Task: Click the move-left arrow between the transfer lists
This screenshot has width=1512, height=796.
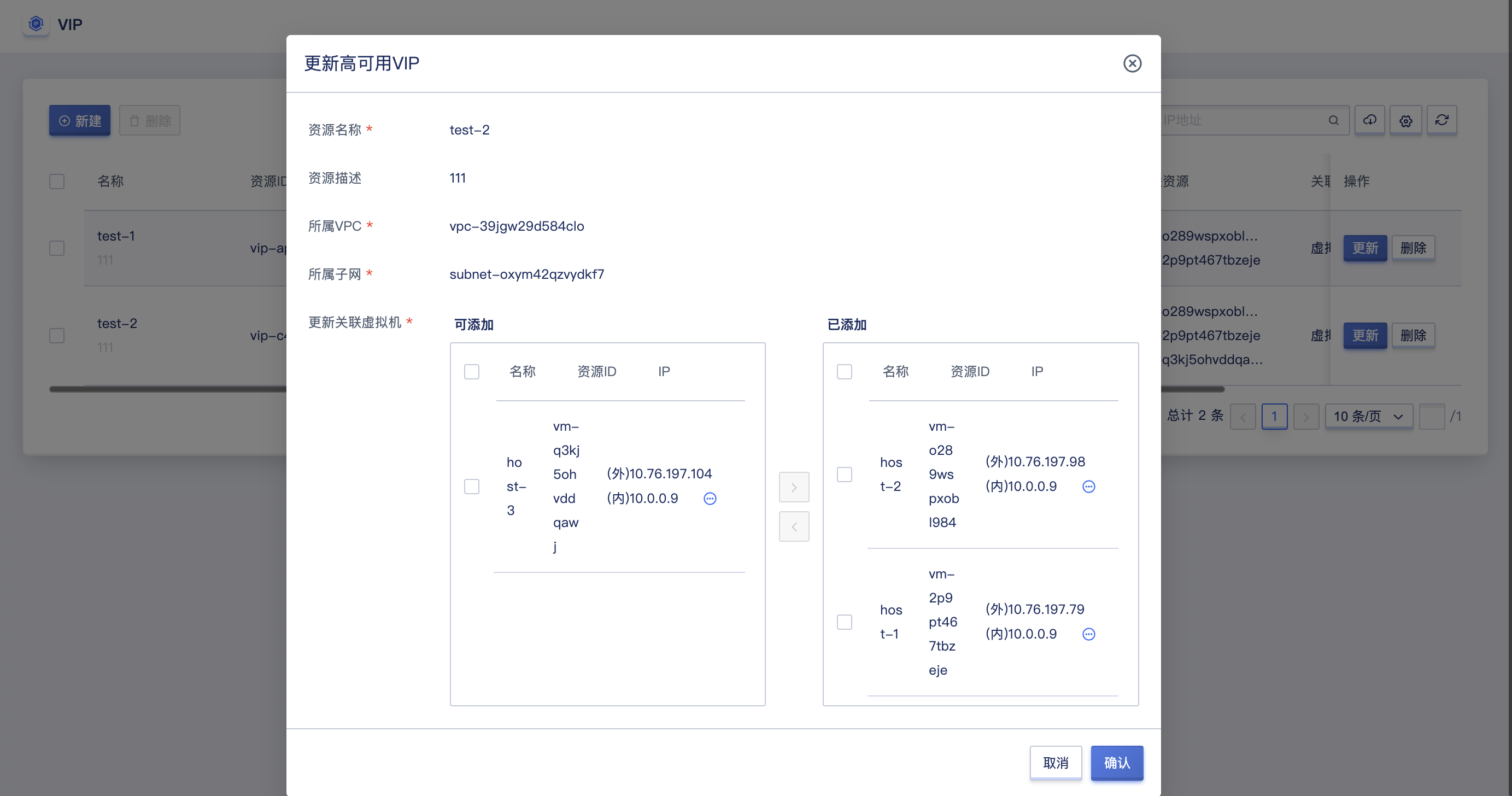Action: click(794, 526)
